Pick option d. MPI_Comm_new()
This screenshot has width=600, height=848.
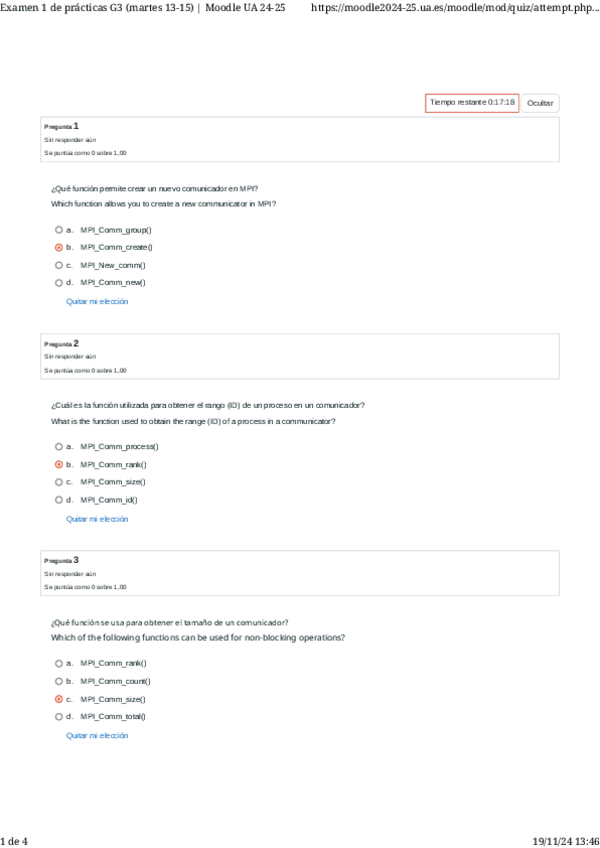(59, 283)
